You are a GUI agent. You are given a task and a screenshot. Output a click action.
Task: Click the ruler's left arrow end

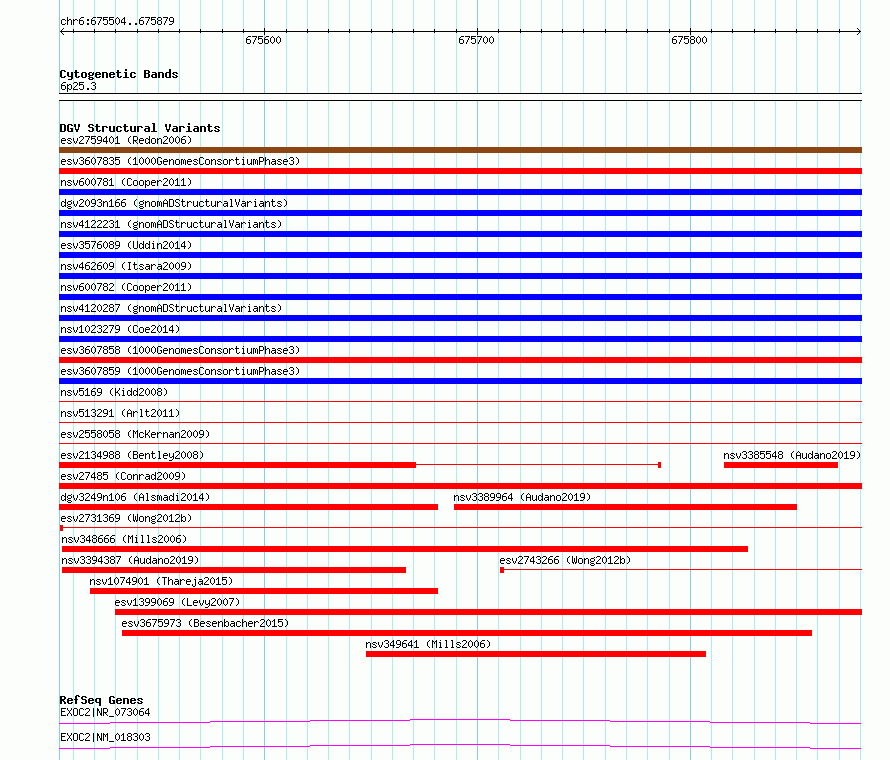[62, 32]
